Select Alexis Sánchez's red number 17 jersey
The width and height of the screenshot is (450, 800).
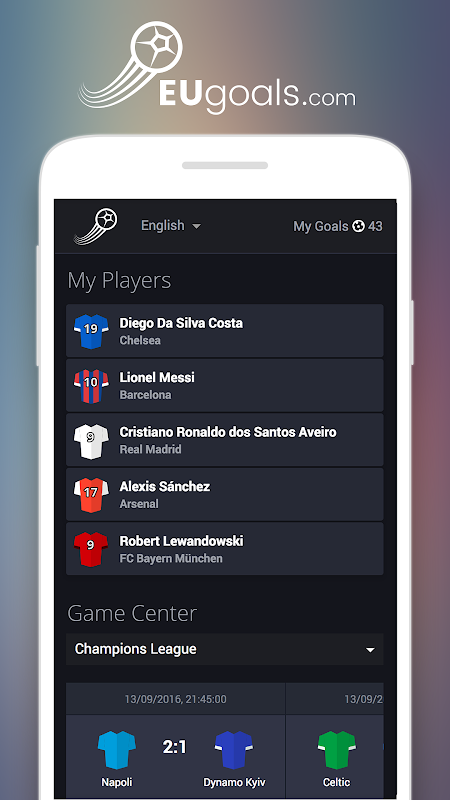point(91,495)
